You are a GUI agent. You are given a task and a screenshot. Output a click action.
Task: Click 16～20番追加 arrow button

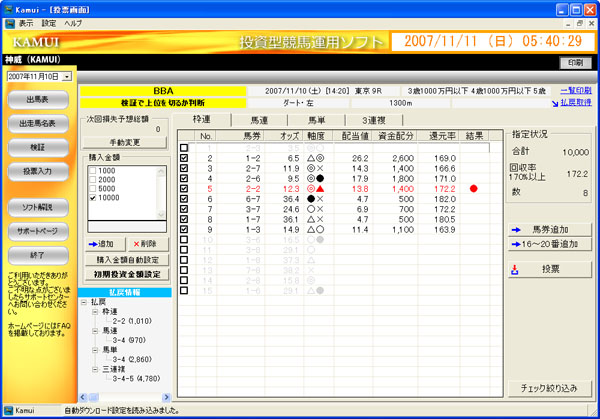pos(549,243)
